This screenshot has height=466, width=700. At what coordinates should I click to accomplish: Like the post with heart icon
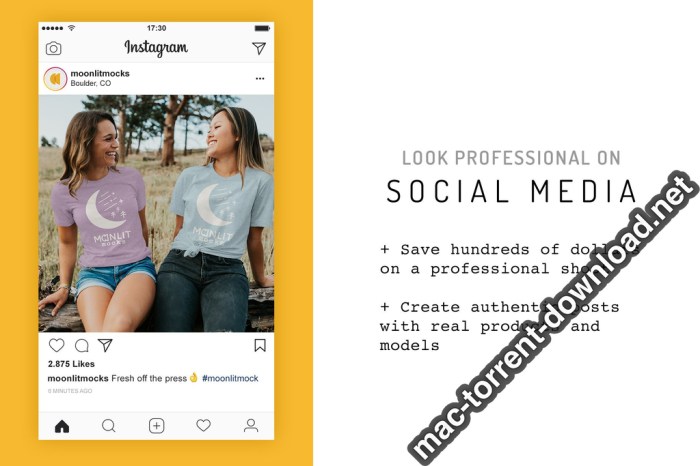(x=57, y=345)
